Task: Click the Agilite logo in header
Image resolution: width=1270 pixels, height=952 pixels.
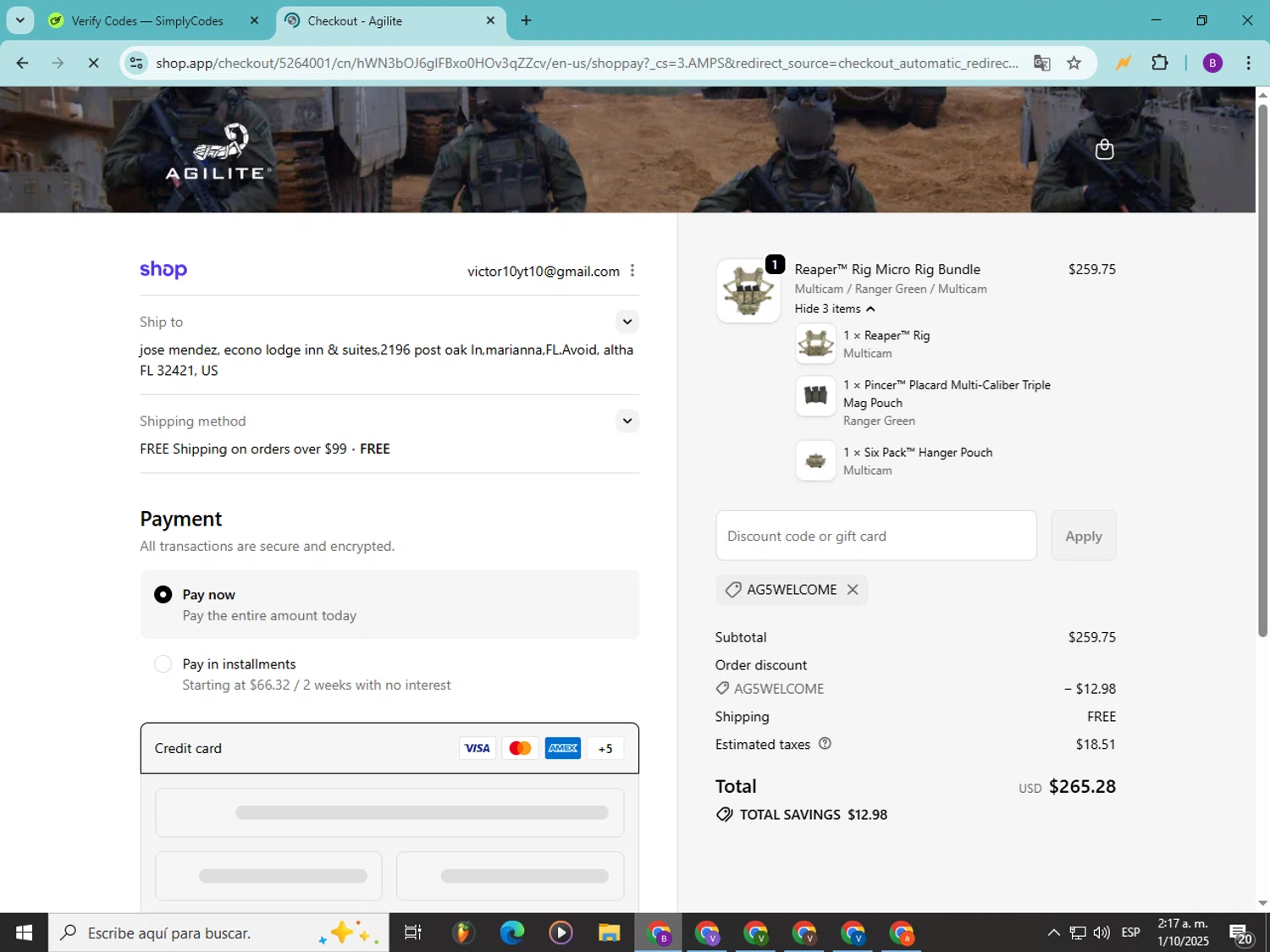Action: pos(218,152)
